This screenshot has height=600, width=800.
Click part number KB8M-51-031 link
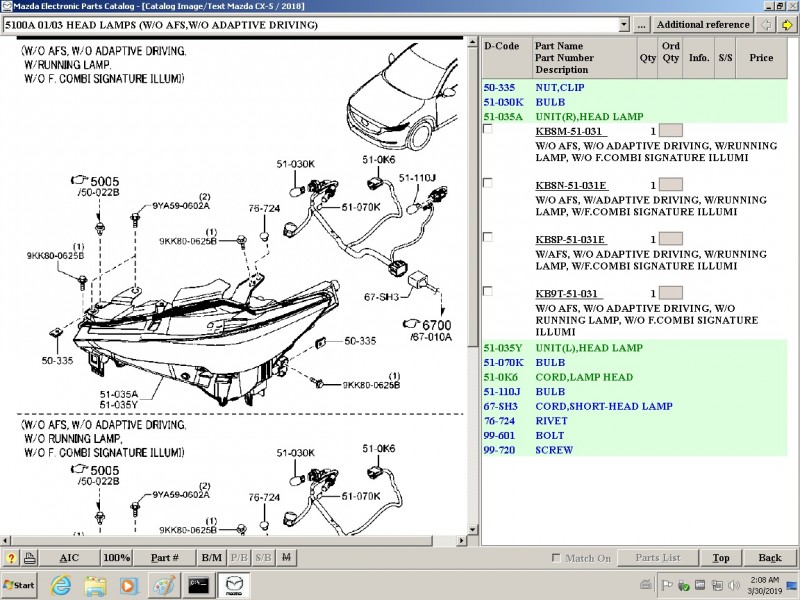569,131
